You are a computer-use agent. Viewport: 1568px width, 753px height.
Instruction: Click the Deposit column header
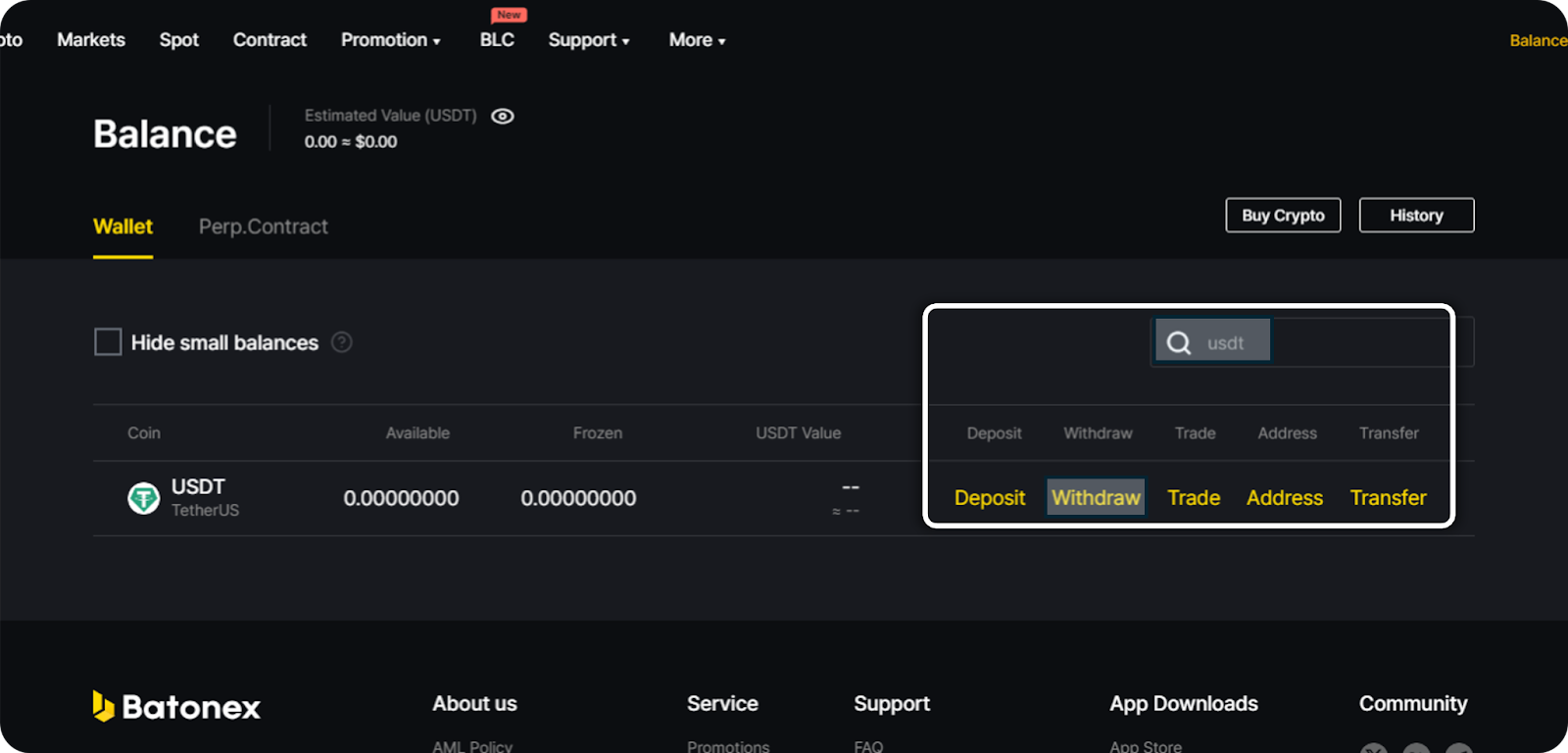(994, 432)
